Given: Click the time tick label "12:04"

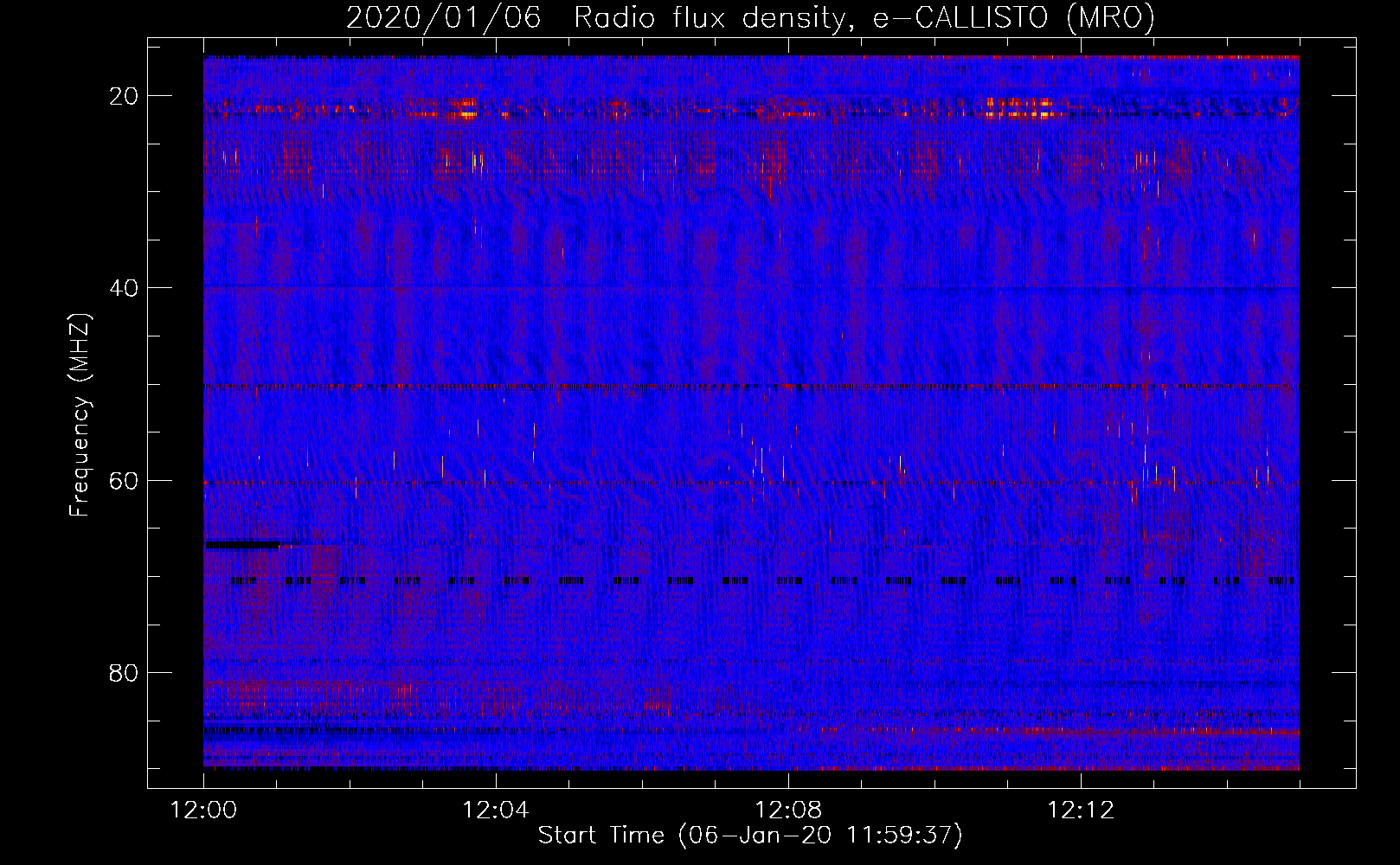Looking at the screenshot, I should click(x=496, y=811).
